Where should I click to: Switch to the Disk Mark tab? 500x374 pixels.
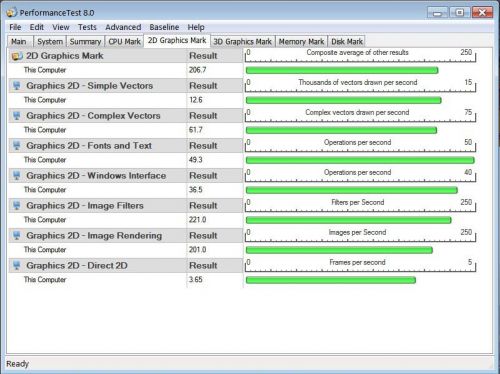click(x=347, y=42)
